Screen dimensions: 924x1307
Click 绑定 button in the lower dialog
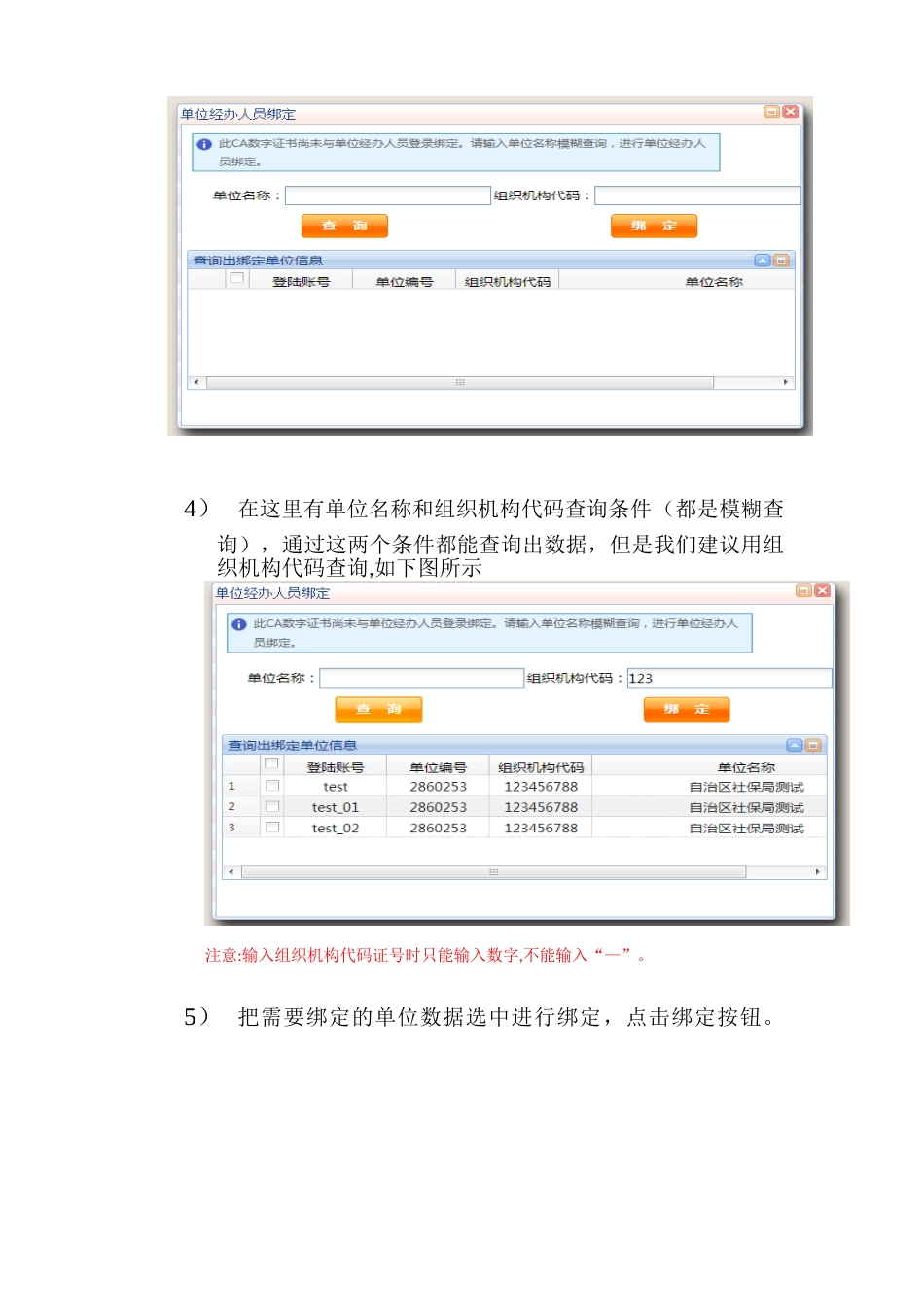click(687, 709)
